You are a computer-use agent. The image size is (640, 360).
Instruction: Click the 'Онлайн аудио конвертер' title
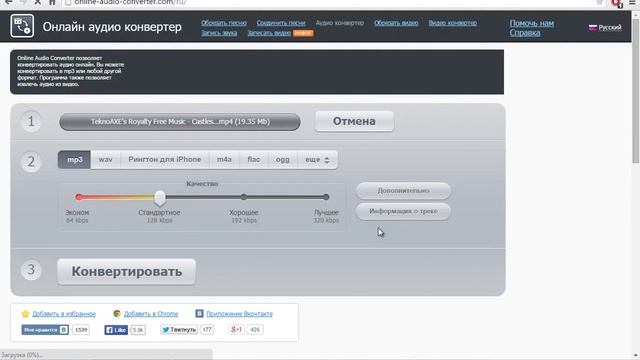[112, 27]
